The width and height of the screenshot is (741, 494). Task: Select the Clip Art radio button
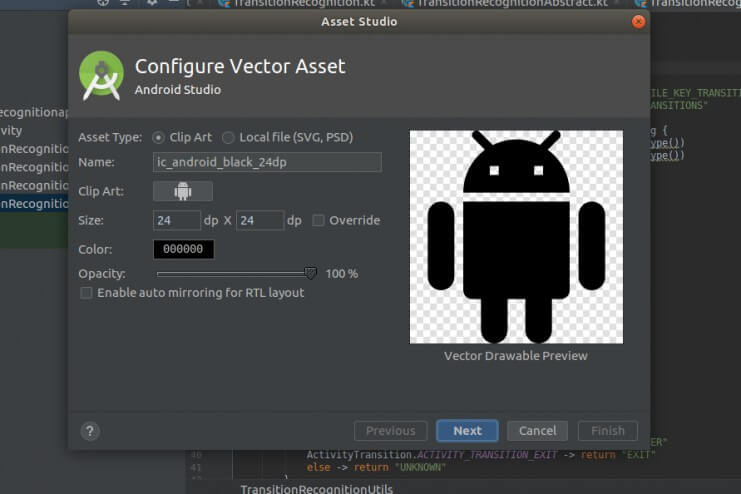coord(158,138)
